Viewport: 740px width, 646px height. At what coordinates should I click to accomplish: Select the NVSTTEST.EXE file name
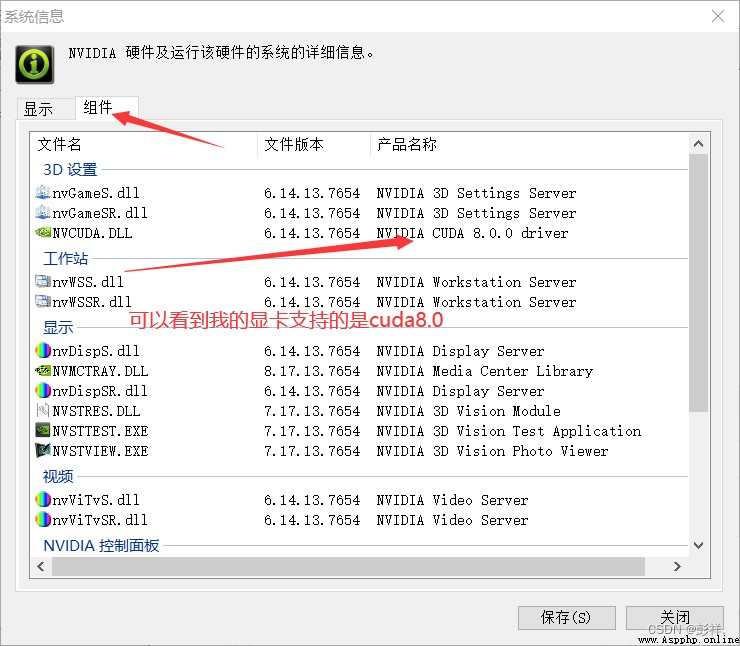(x=101, y=431)
